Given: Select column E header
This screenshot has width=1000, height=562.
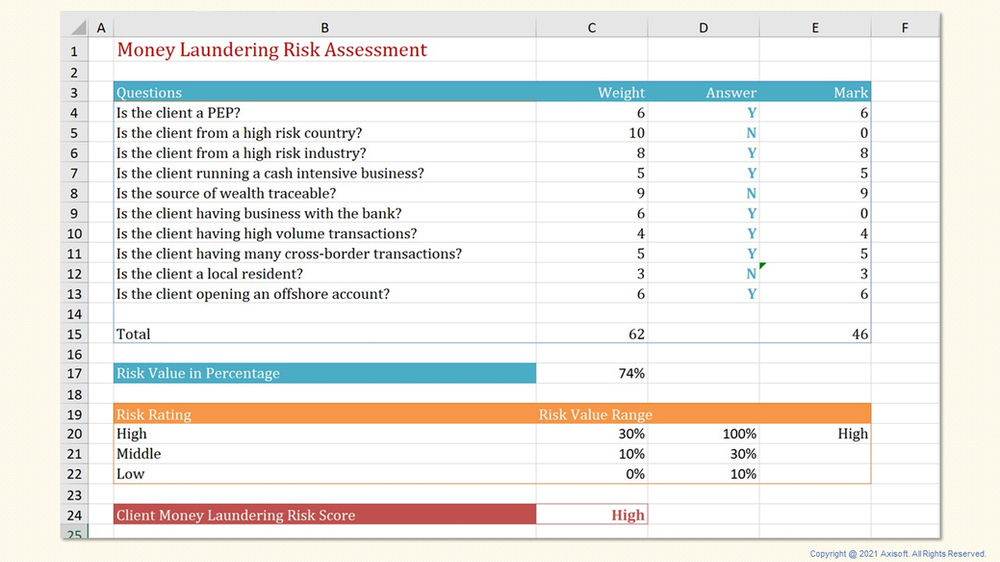Looking at the screenshot, I should 815,28.
